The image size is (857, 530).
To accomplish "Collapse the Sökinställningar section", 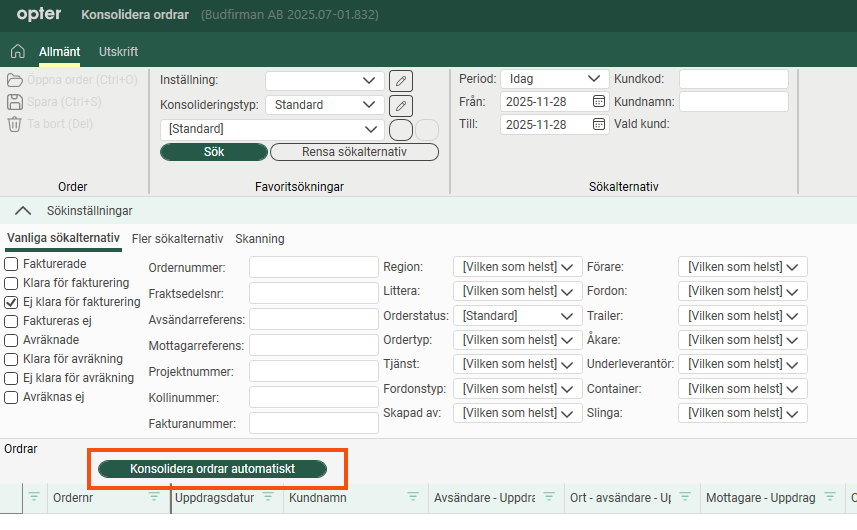I will coord(22,211).
